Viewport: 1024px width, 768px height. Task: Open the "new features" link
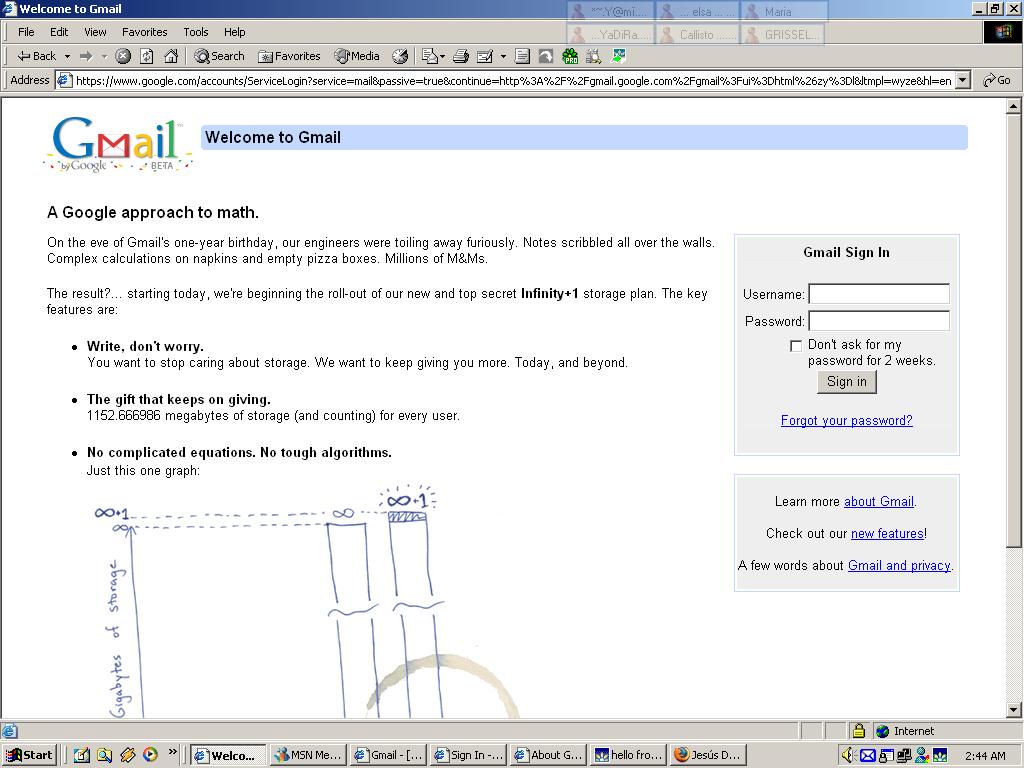pyautogui.click(x=888, y=534)
